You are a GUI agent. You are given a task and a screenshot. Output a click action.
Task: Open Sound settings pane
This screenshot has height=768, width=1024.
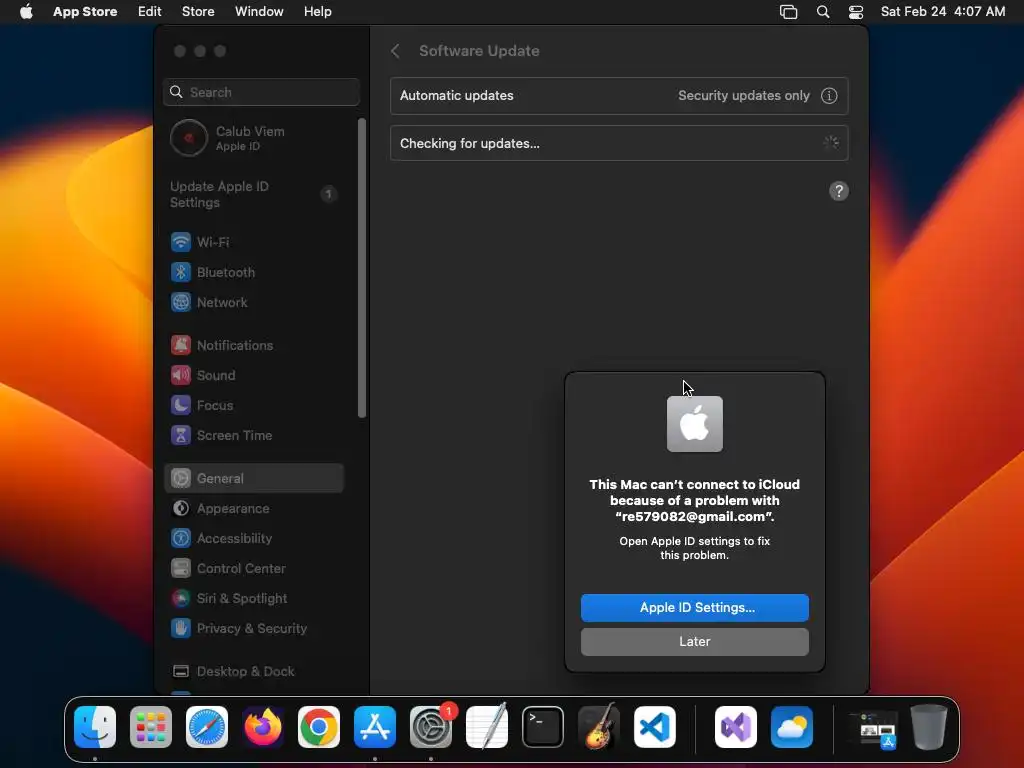click(x=253, y=376)
